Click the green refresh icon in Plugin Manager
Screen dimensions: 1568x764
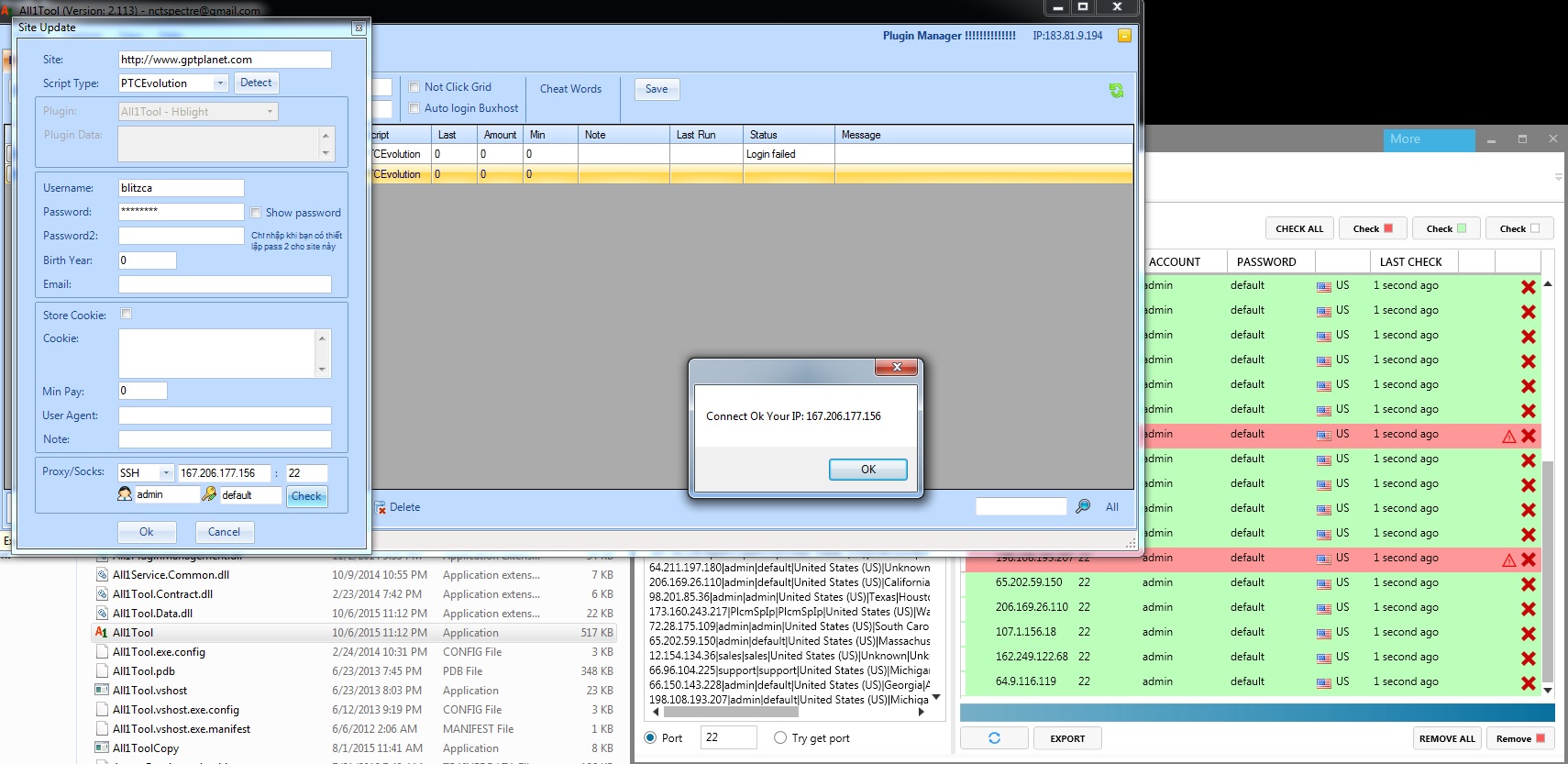point(1116,90)
